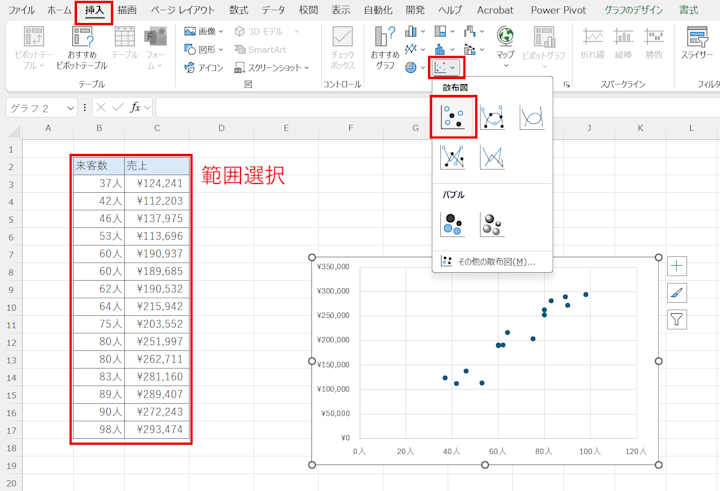Screen dimensions: 720x491
Task: Click the formula bar input field
Action: (436, 108)
